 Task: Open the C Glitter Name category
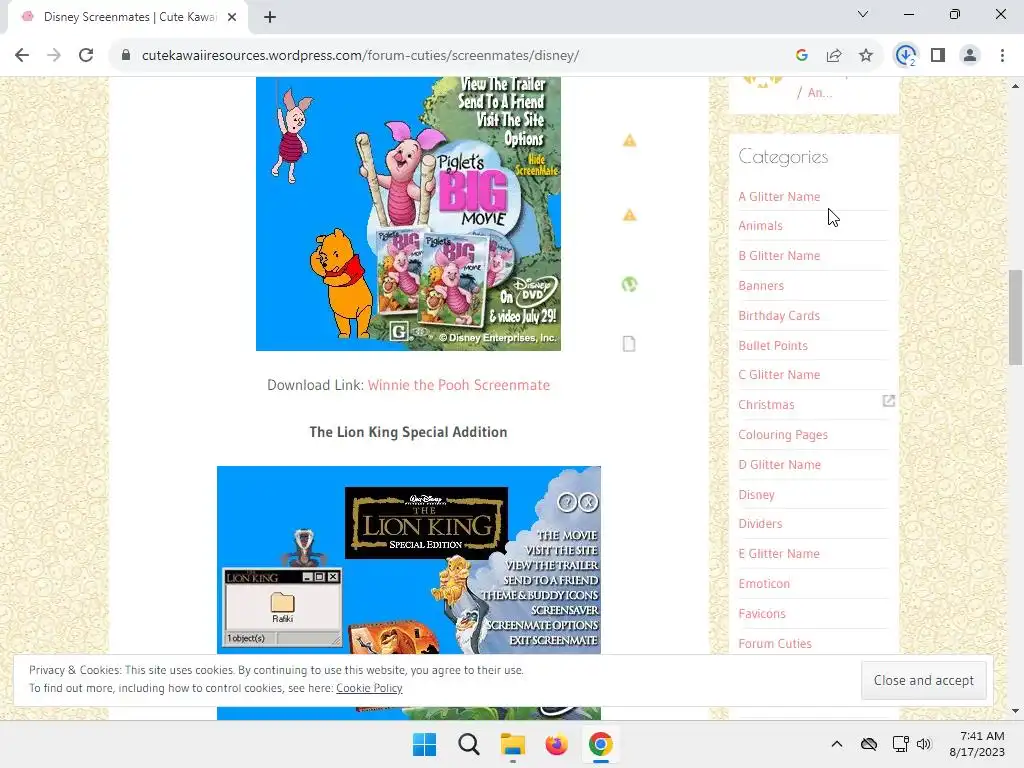coord(779,374)
